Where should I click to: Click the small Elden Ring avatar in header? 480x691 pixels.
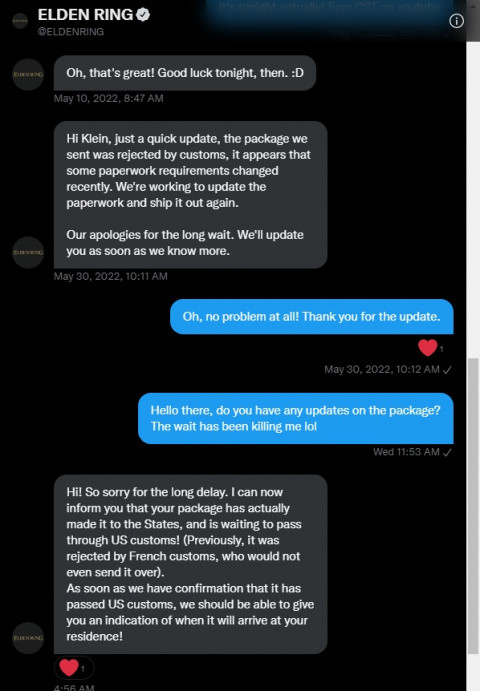[x=20, y=20]
